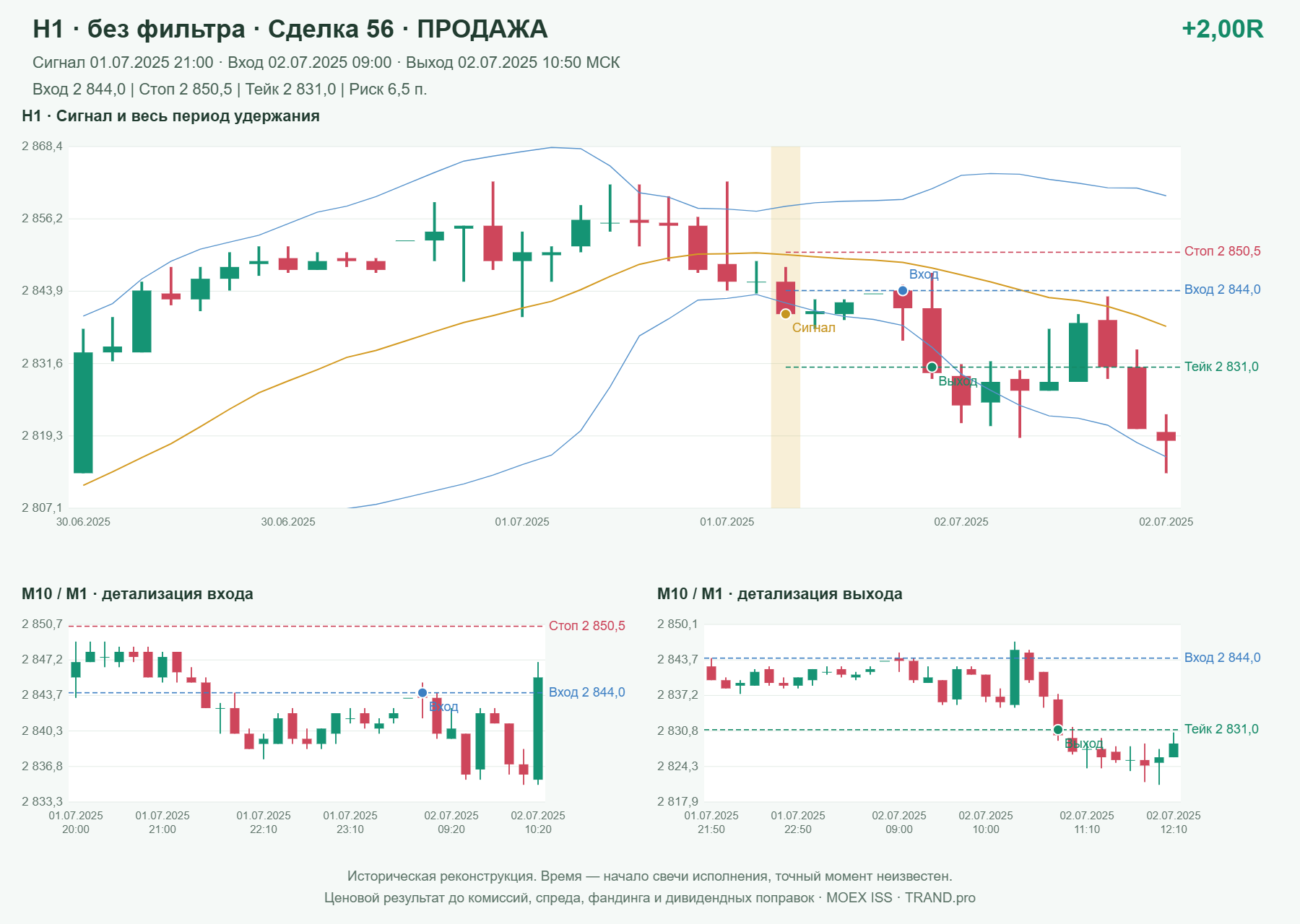
Task: Click the 'Вход 2 844,0' label on H1 chart
Action: (x=1223, y=289)
